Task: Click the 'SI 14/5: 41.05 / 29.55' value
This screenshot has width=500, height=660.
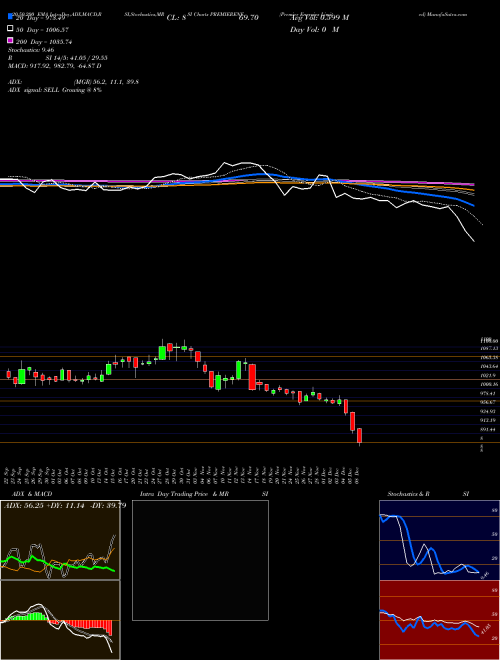Action: (77, 58)
